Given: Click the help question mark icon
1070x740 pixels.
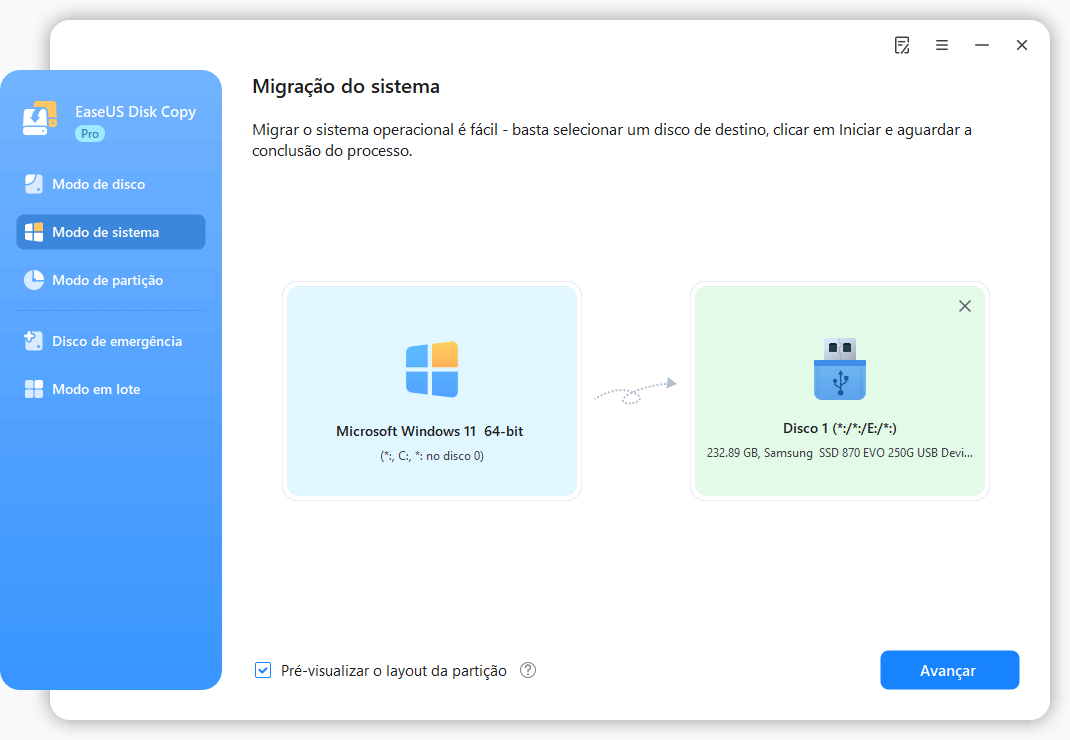Looking at the screenshot, I should pos(529,670).
